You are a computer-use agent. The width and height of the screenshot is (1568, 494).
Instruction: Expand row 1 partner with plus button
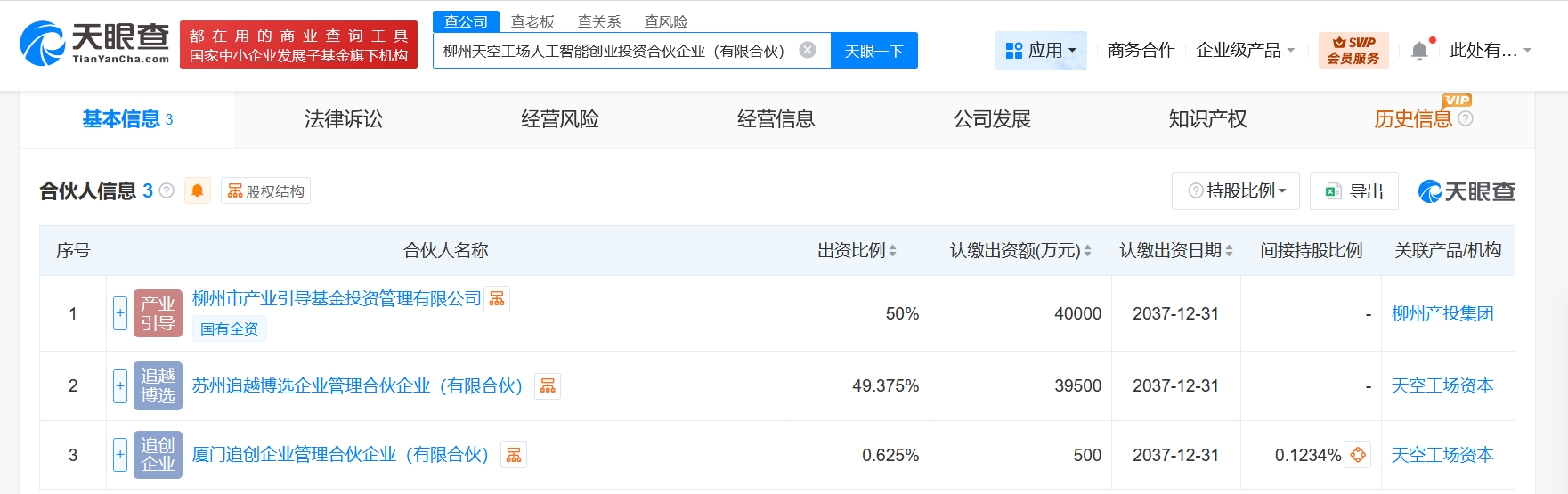120,313
